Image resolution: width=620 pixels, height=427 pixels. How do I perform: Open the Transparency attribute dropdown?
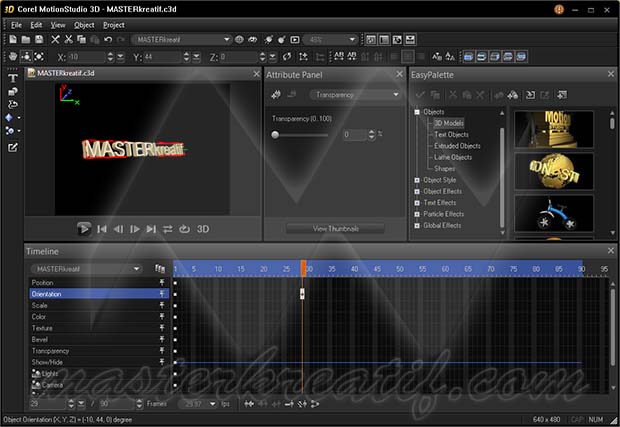(x=340, y=95)
